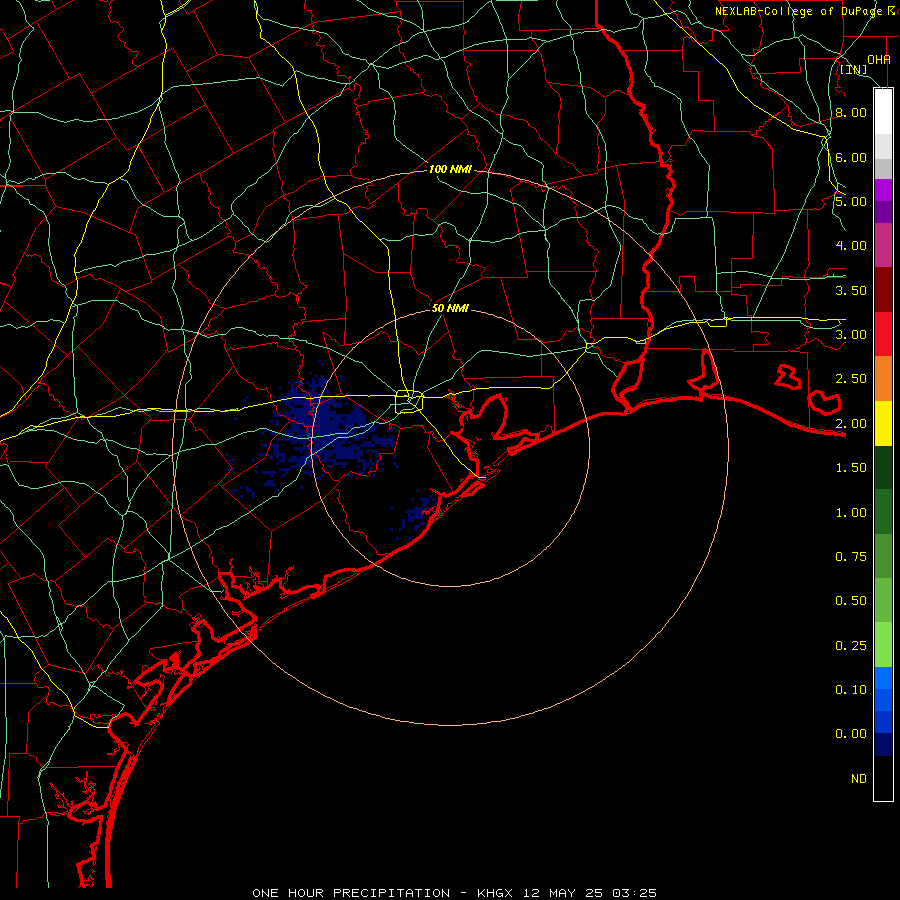Viewport: 900px width, 900px height.
Task: Click the 0.10 scale value
Action: [x=851, y=690]
